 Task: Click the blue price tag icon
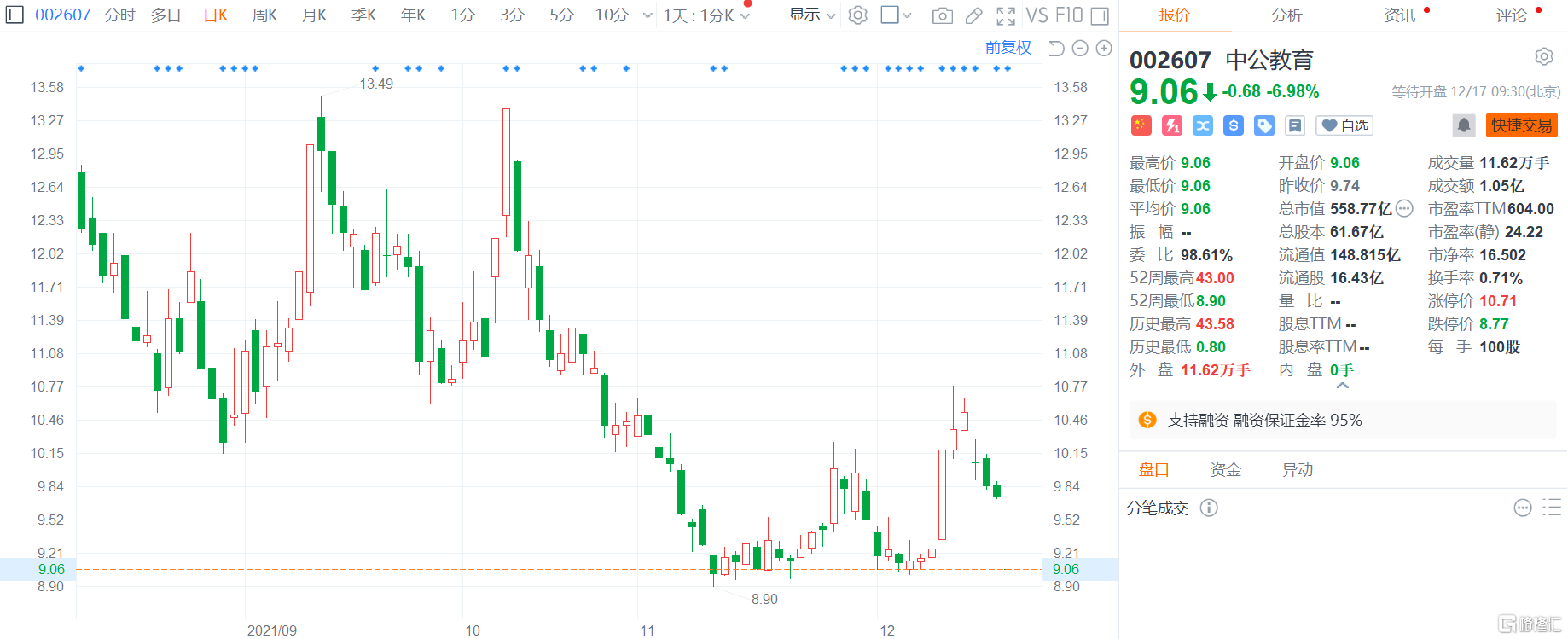pyautogui.click(x=1264, y=126)
